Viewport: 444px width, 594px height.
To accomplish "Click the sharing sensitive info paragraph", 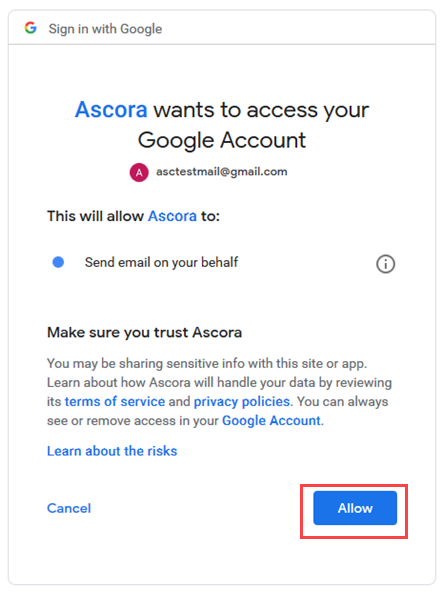I will (x=219, y=392).
